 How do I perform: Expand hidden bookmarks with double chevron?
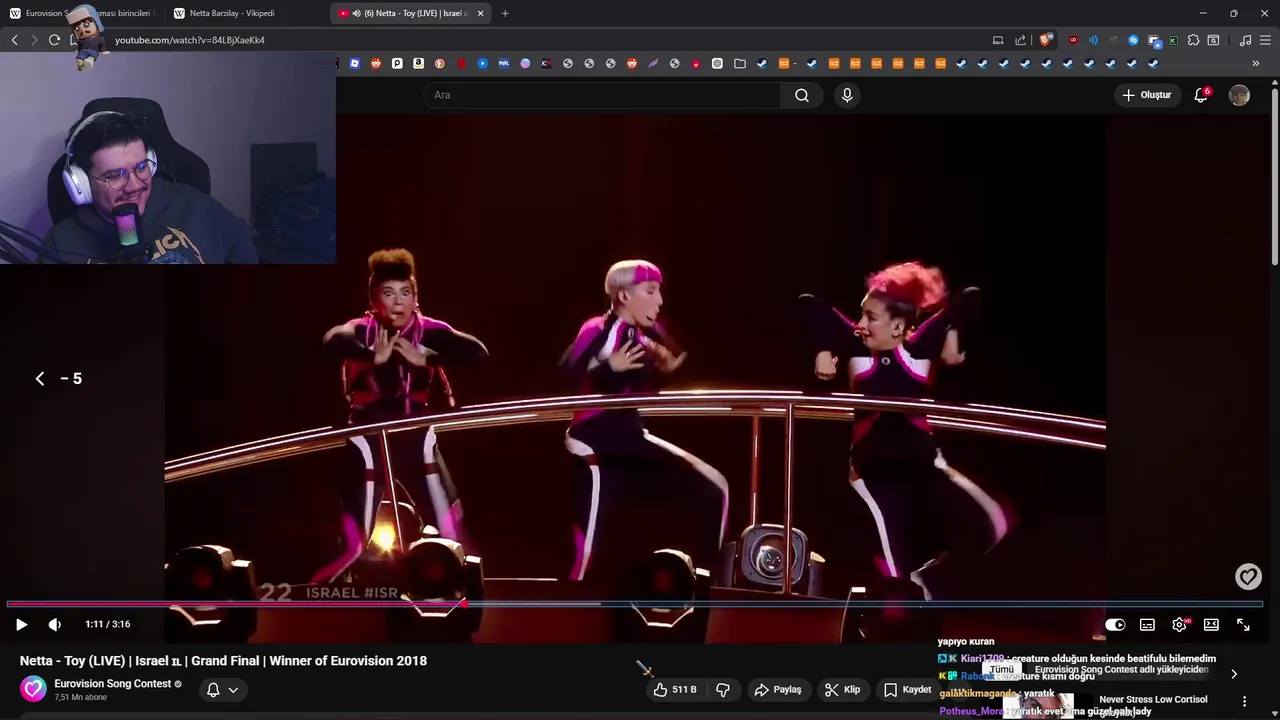pyautogui.click(x=1255, y=63)
